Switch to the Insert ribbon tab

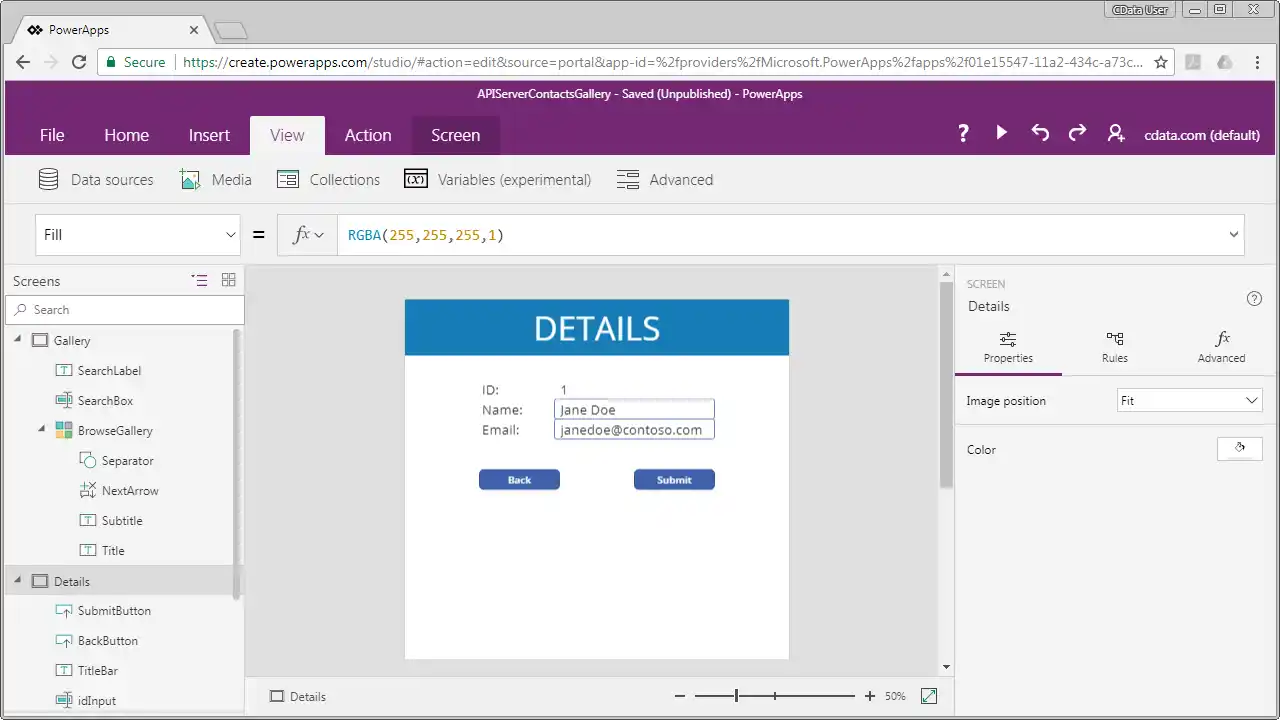click(209, 135)
